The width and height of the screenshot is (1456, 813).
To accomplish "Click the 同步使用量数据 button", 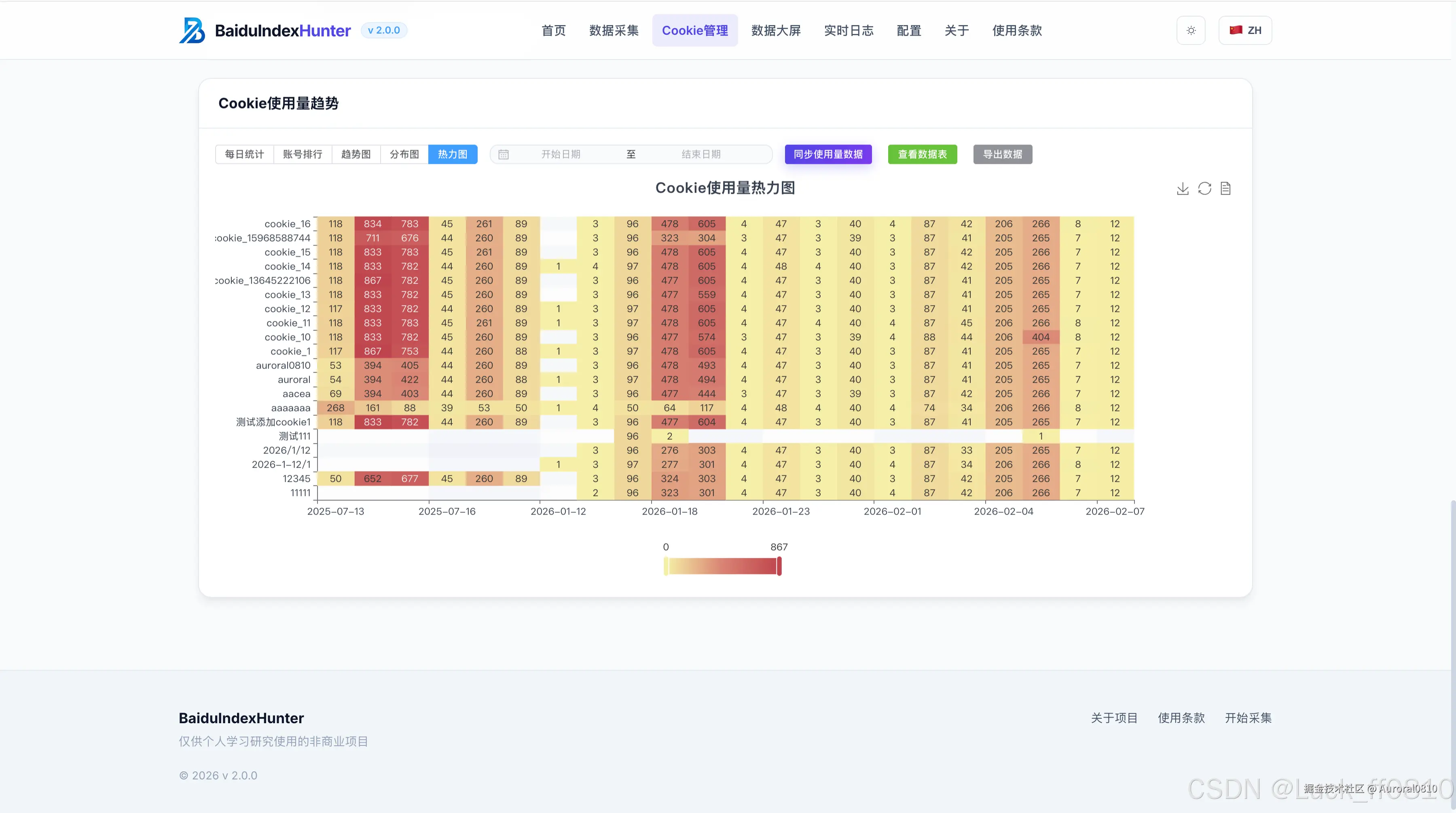I will coord(828,155).
